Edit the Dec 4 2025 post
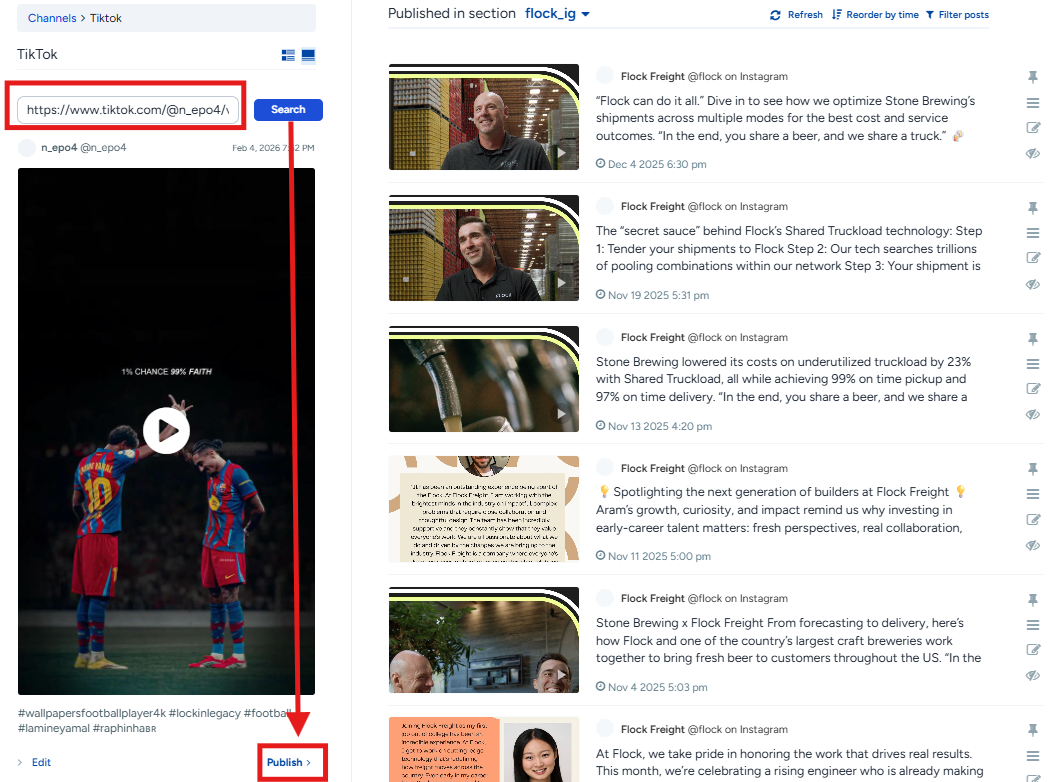 (1033, 127)
